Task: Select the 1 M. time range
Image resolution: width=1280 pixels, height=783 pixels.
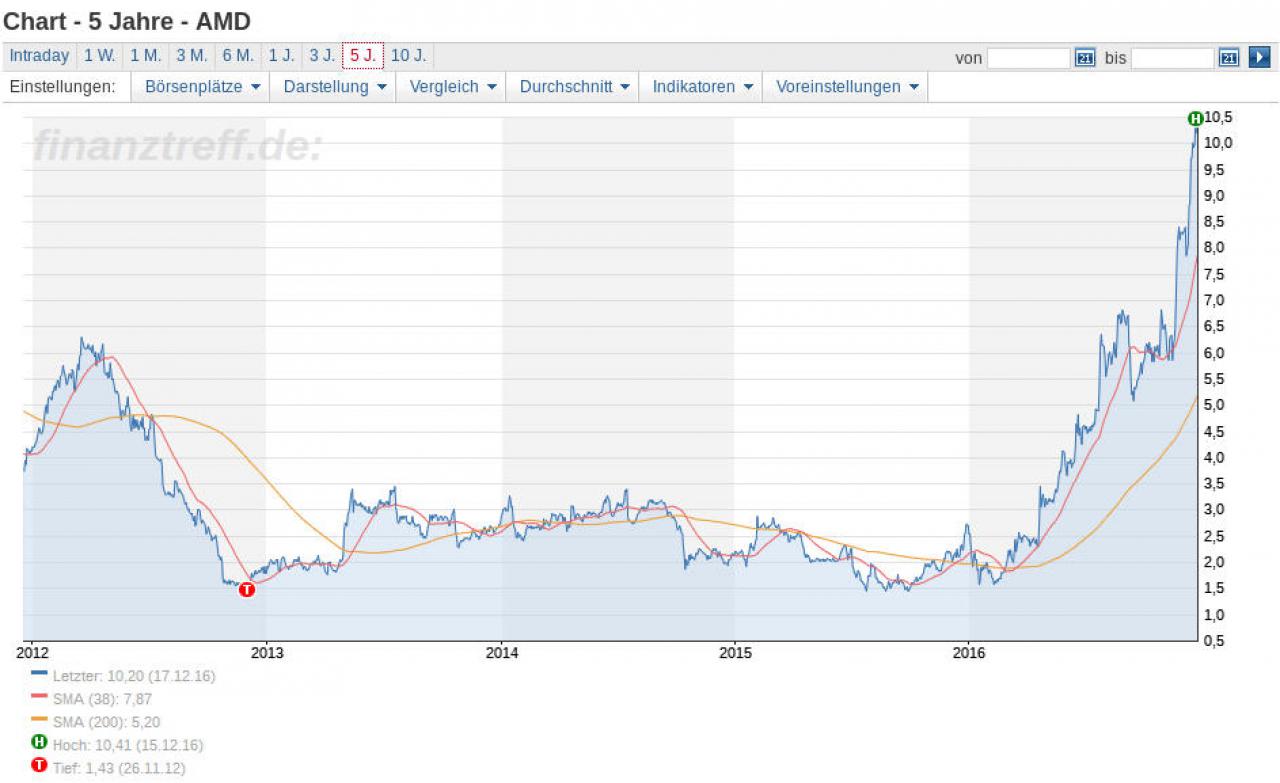Action: (145, 56)
